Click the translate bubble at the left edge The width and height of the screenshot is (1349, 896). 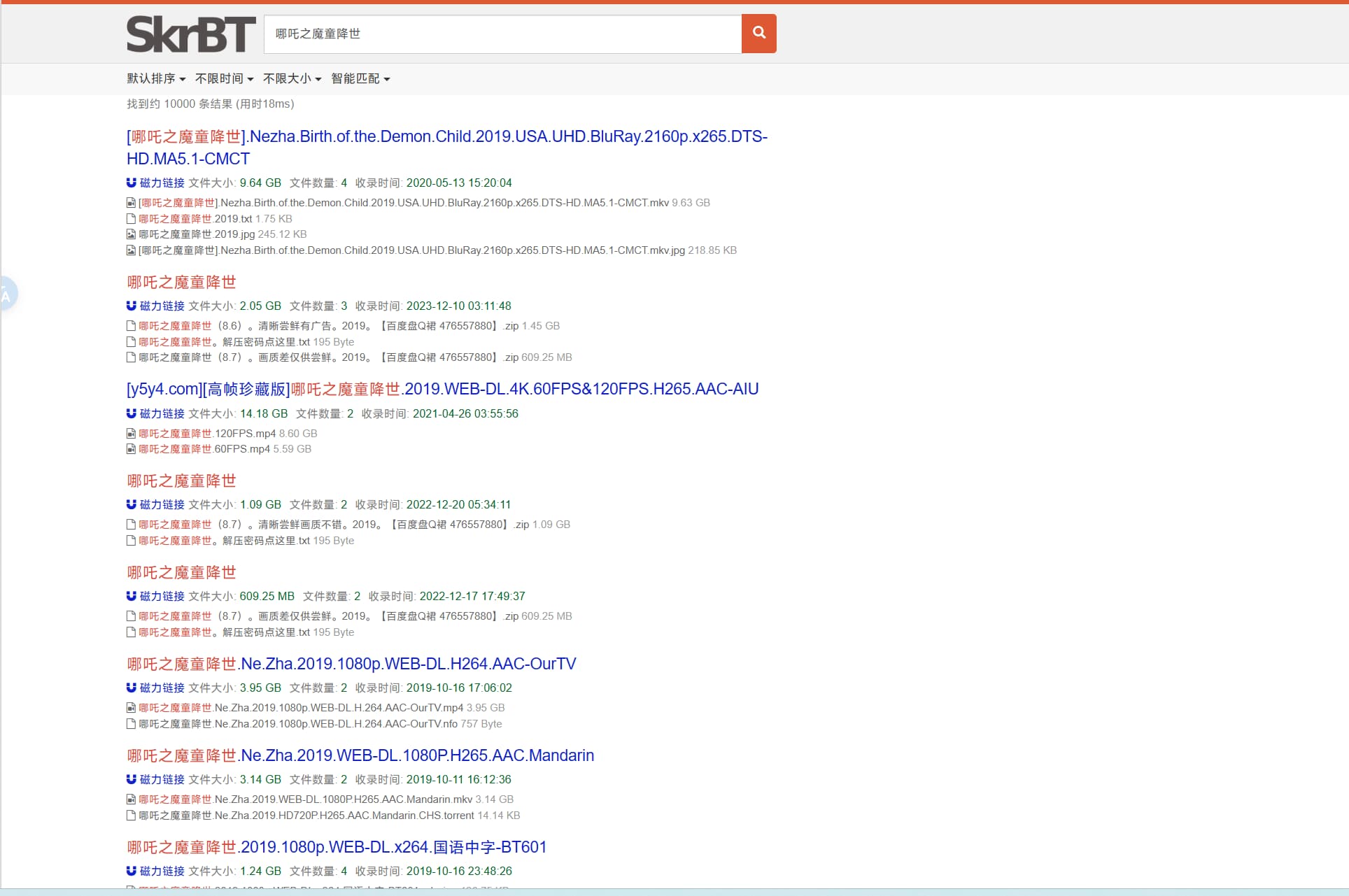(x=7, y=294)
